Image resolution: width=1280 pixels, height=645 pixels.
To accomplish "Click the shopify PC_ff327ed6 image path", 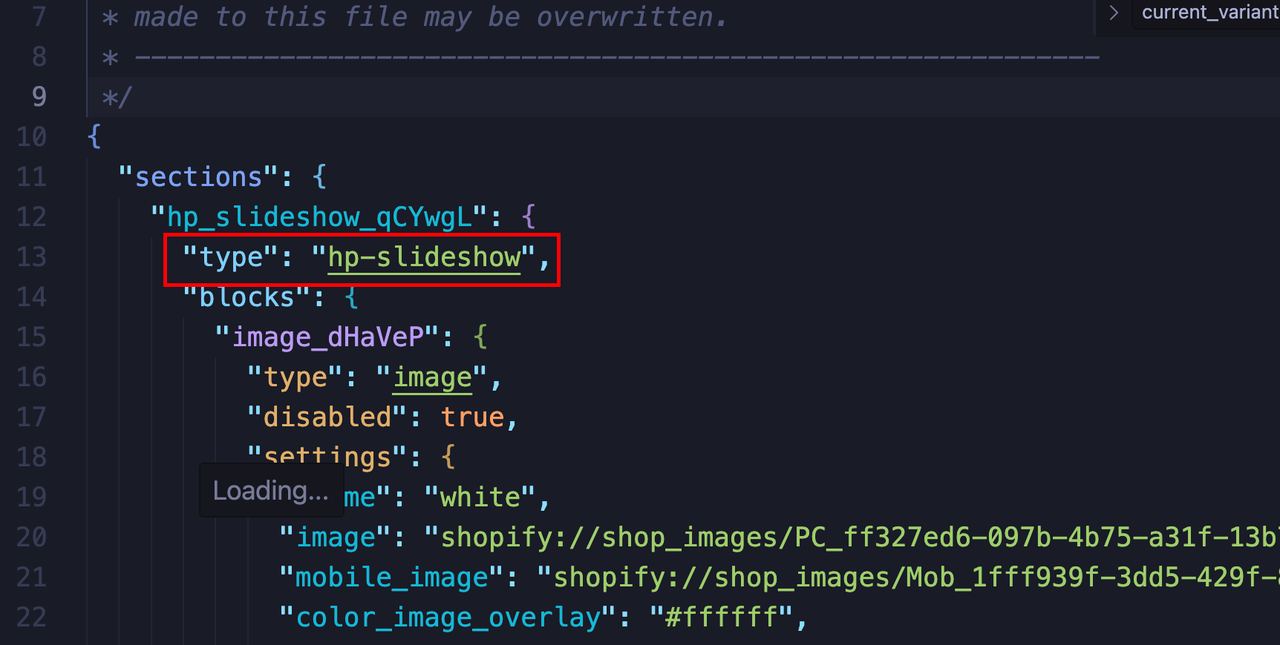I will 850,537.
